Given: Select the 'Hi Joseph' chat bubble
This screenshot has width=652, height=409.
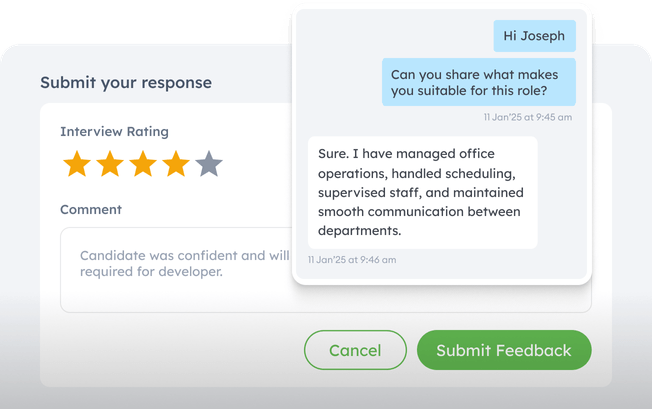Looking at the screenshot, I should point(534,36).
